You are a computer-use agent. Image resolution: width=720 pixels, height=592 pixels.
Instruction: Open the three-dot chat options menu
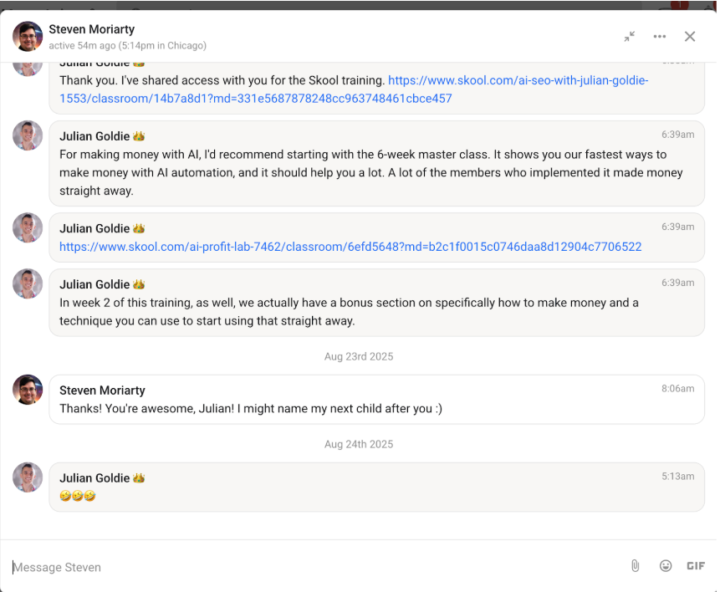[x=659, y=36]
